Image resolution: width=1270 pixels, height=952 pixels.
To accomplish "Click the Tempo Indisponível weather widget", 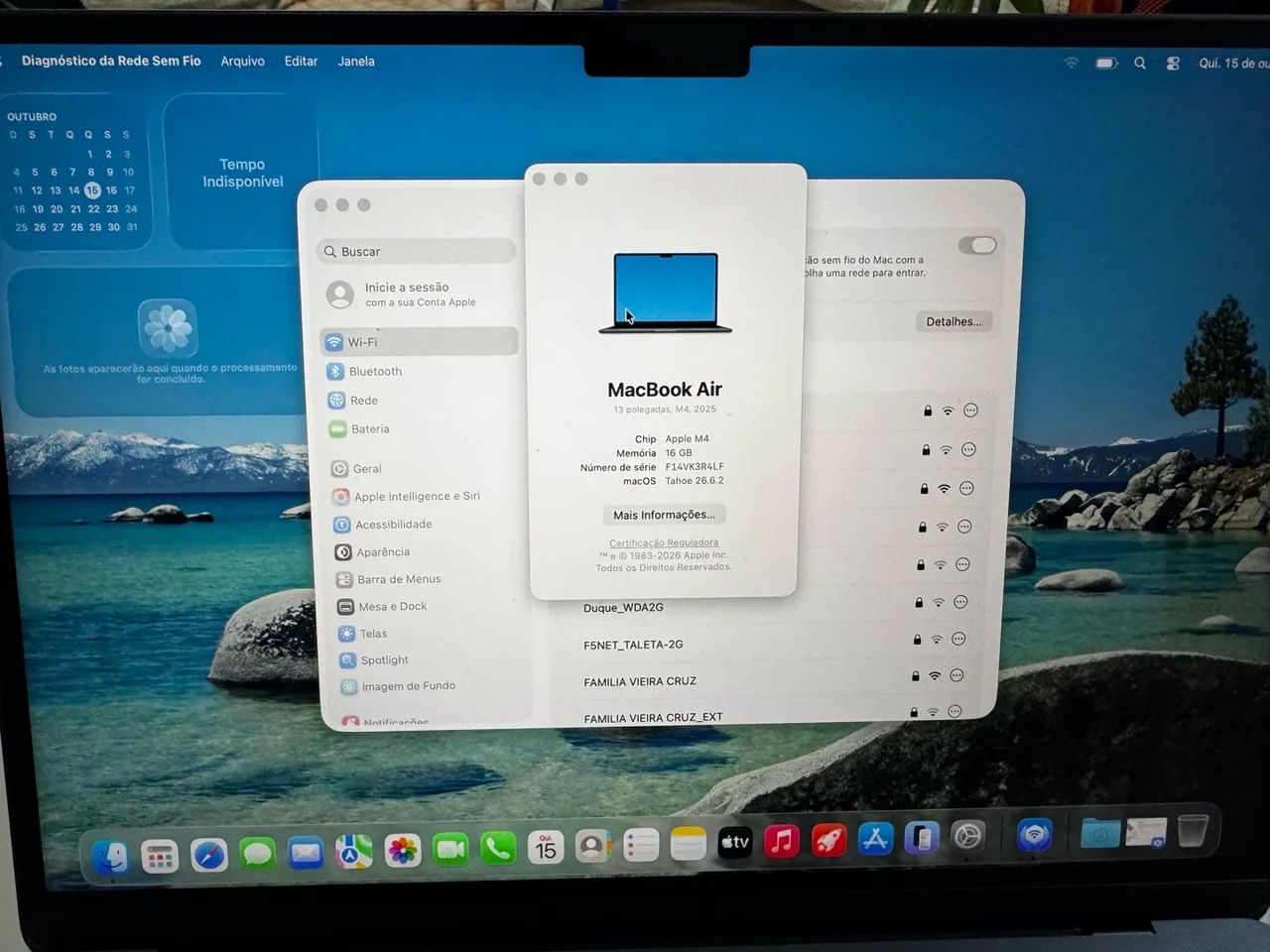I will (242, 173).
